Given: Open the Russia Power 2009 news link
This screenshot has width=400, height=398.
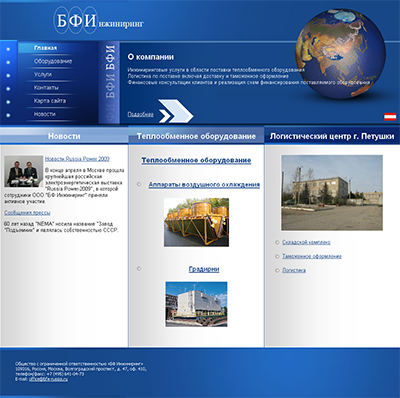Looking at the screenshot, I should point(77,159).
